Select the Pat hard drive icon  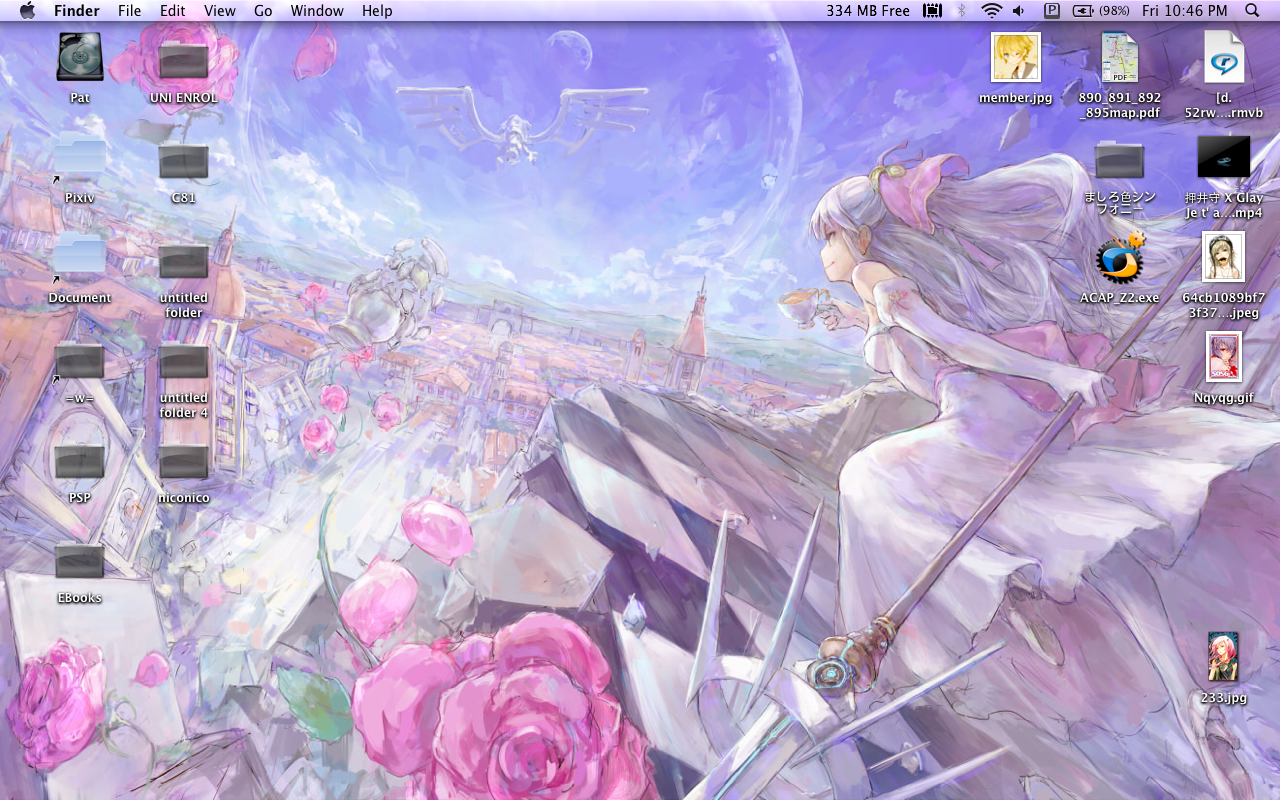click(x=80, y=57)
